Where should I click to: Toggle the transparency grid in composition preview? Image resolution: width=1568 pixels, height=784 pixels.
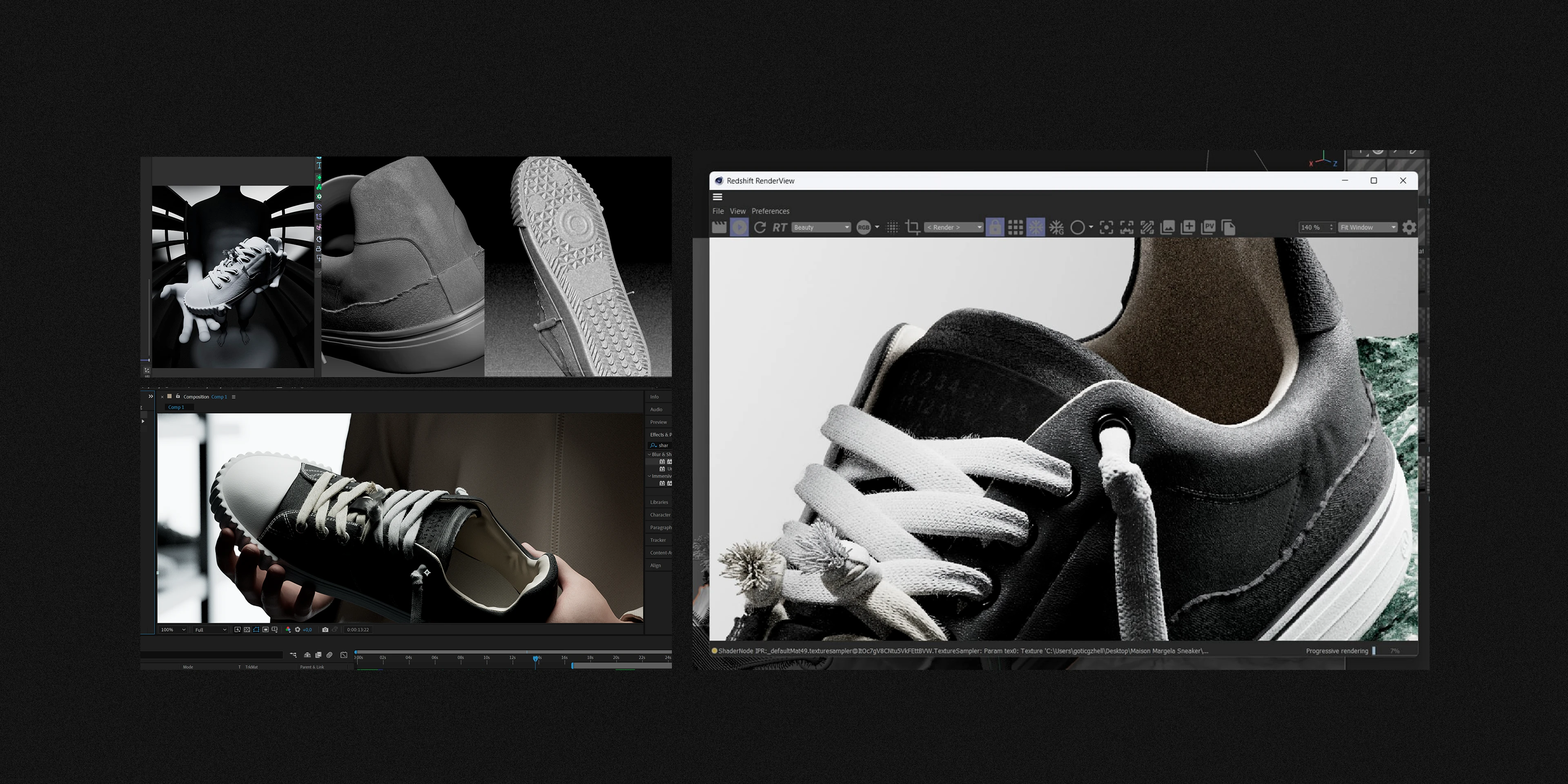pos(247,630)
